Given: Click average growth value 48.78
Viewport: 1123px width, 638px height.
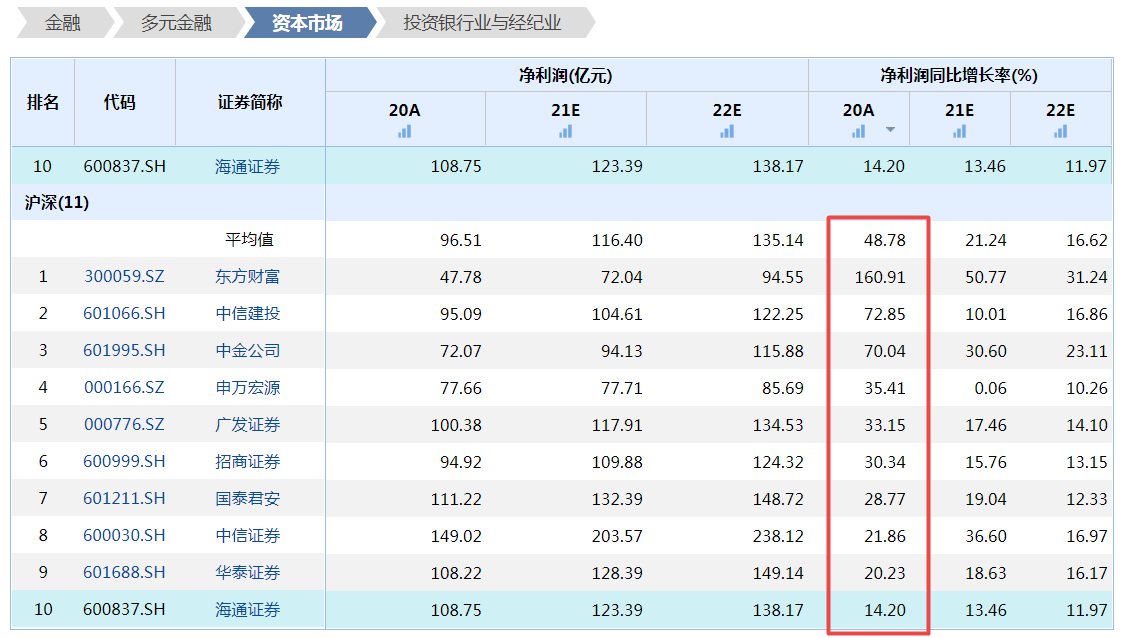Looking at the screenshot, I should [x=885, y=240].
